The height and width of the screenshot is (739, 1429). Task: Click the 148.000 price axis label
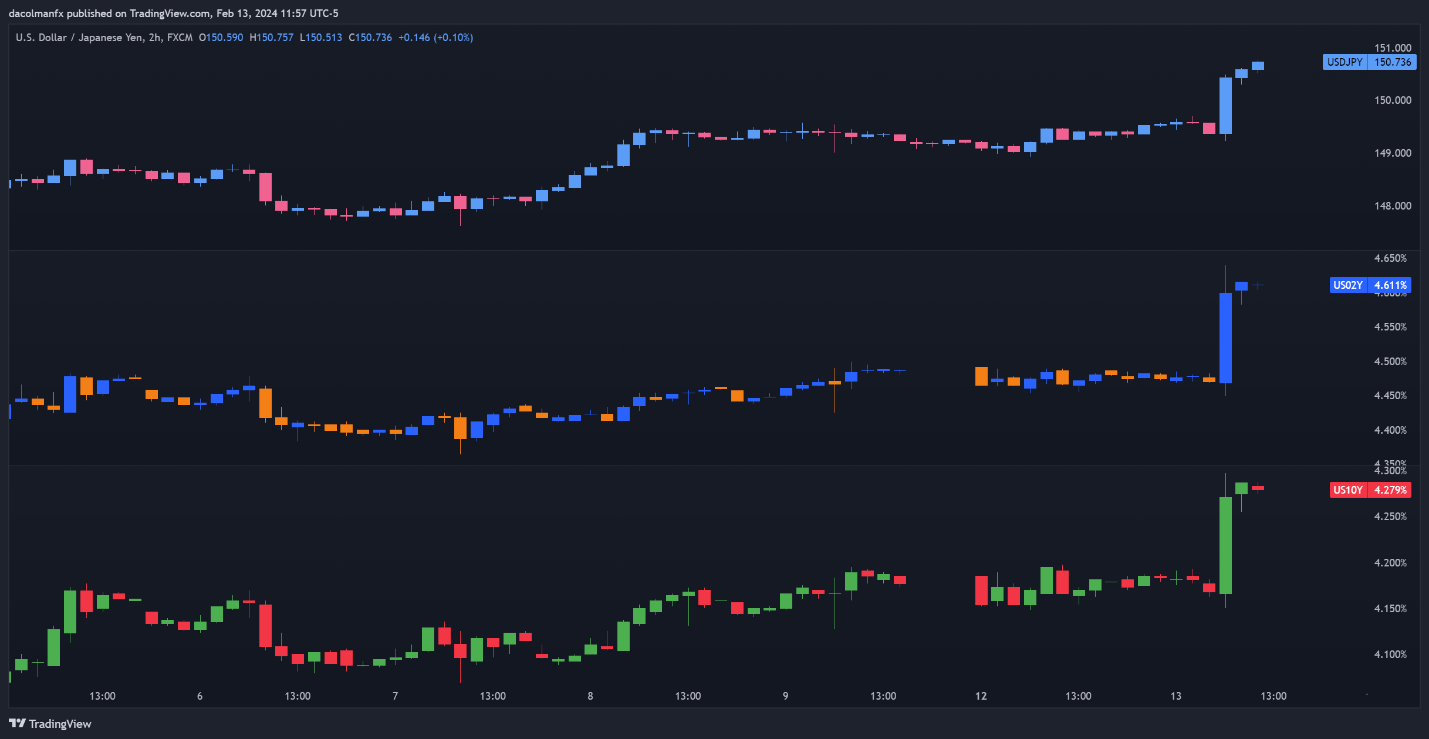pyautogui.click(x=1392, y=206)
